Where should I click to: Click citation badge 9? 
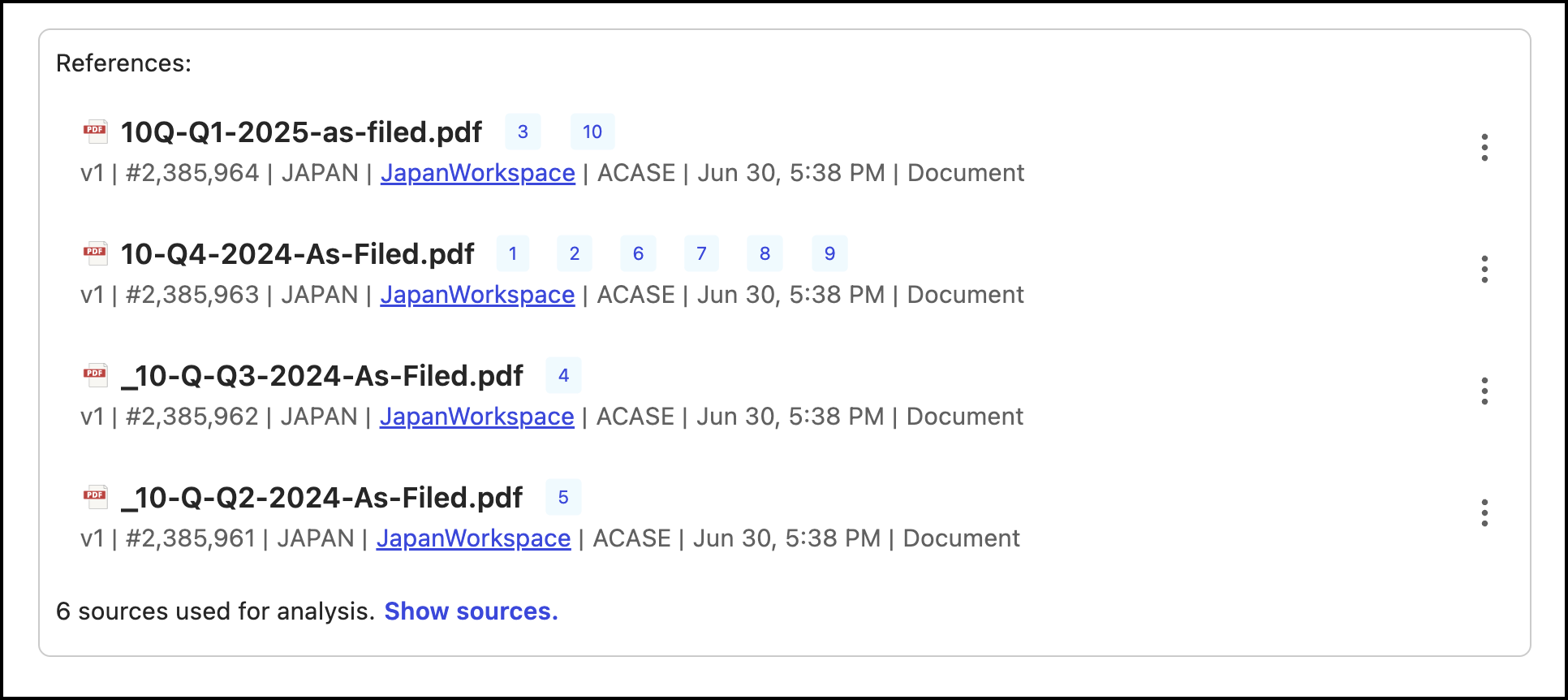coord(829,253)
